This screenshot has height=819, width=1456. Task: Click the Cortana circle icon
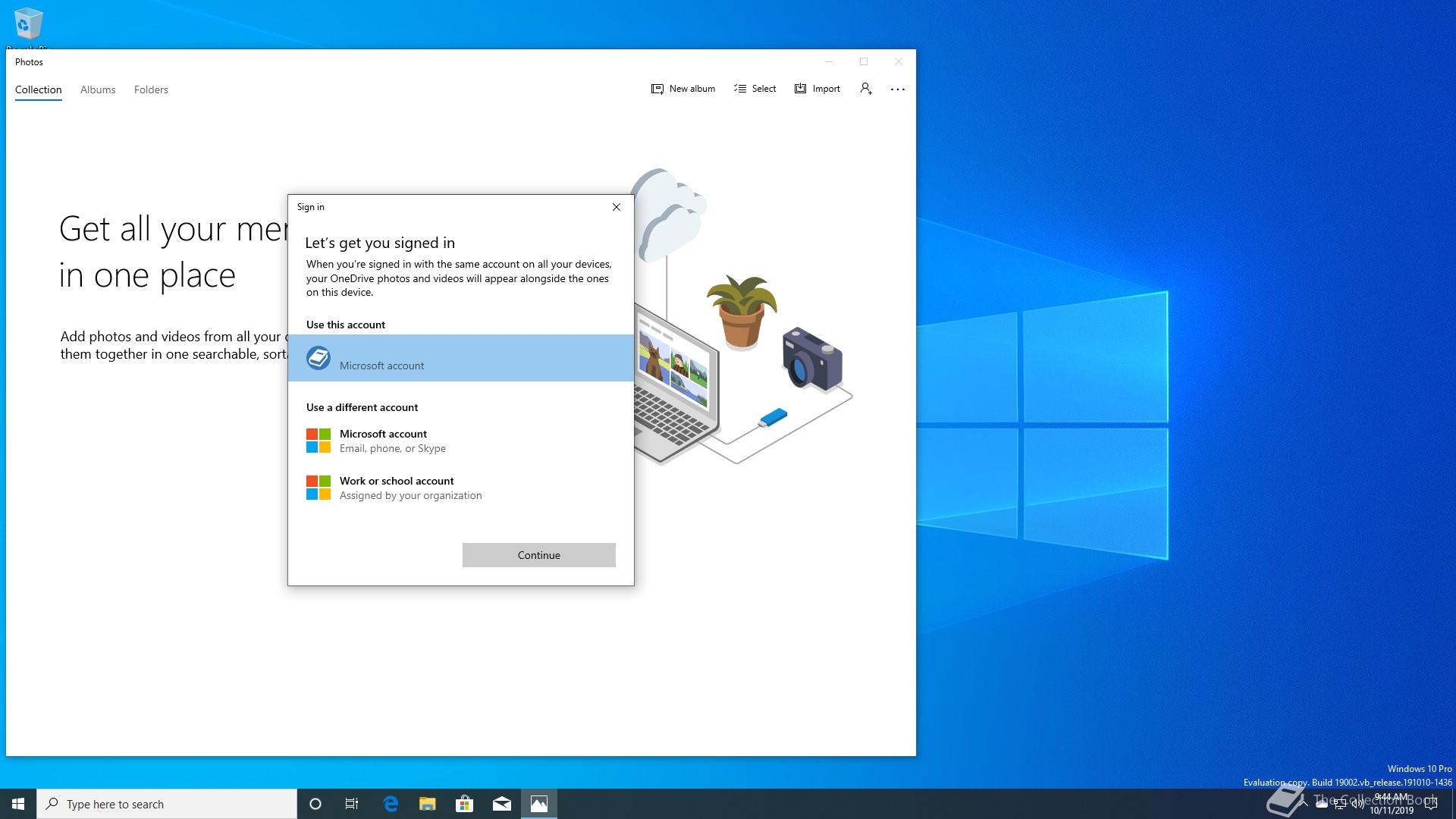(315, 804)
